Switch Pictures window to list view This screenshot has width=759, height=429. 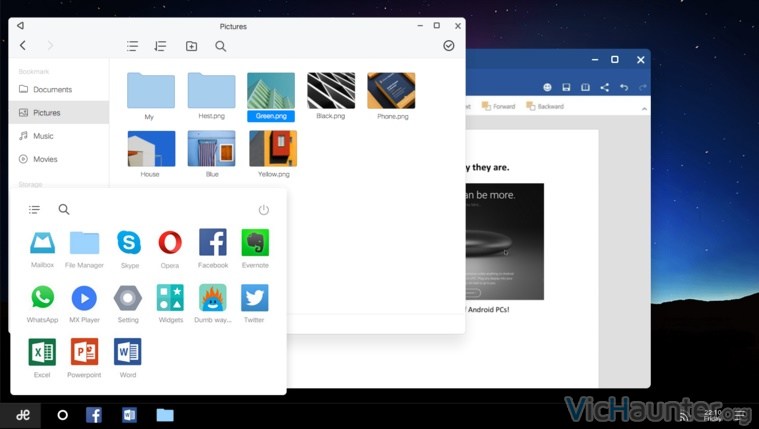pyautogui.click(x=132, y=46)
